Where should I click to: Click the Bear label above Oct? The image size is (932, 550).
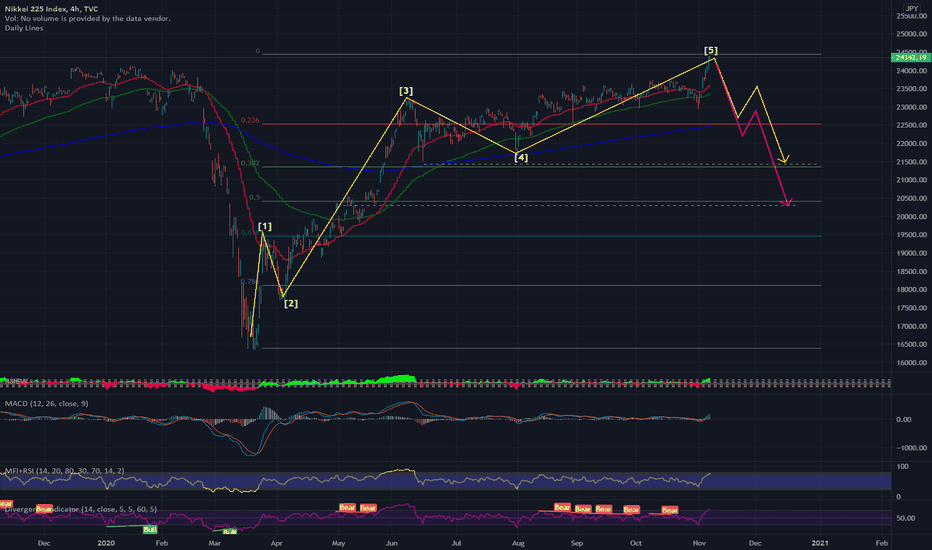click(631, 510)
